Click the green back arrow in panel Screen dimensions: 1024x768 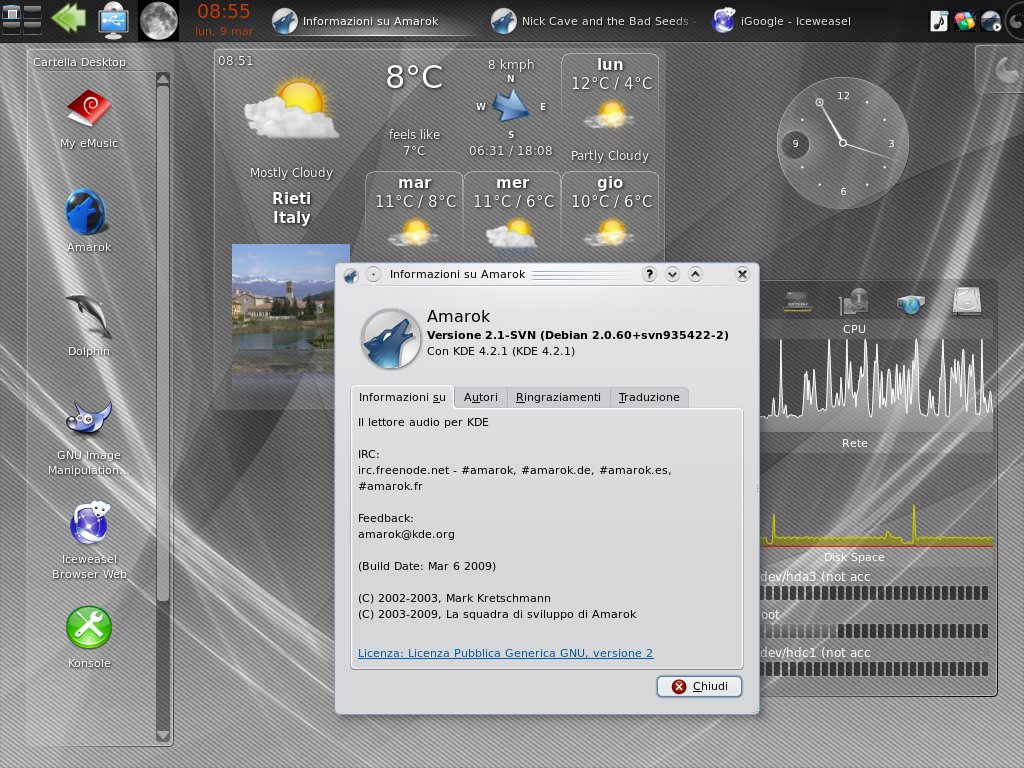click(69, 19)
